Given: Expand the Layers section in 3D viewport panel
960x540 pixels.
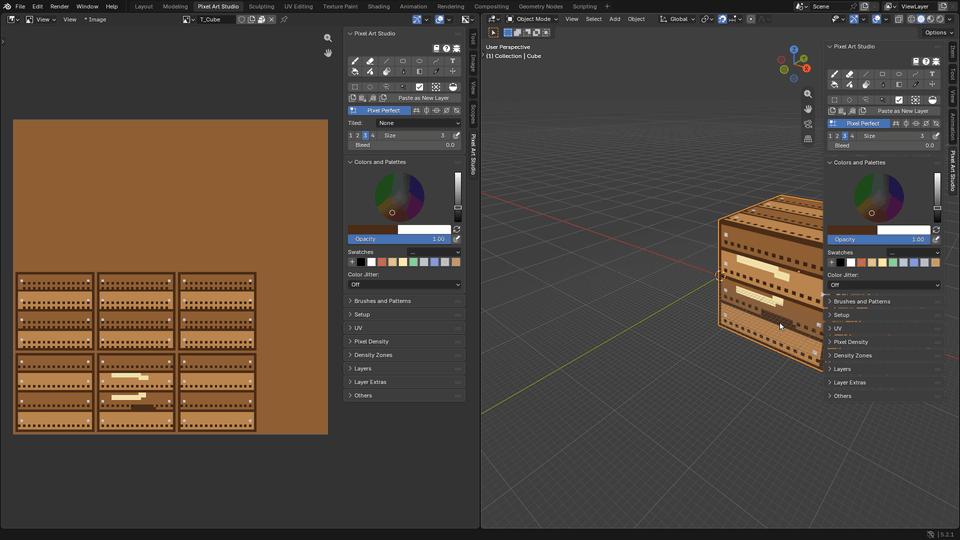Looking at the screenshot, I should 884,369.
